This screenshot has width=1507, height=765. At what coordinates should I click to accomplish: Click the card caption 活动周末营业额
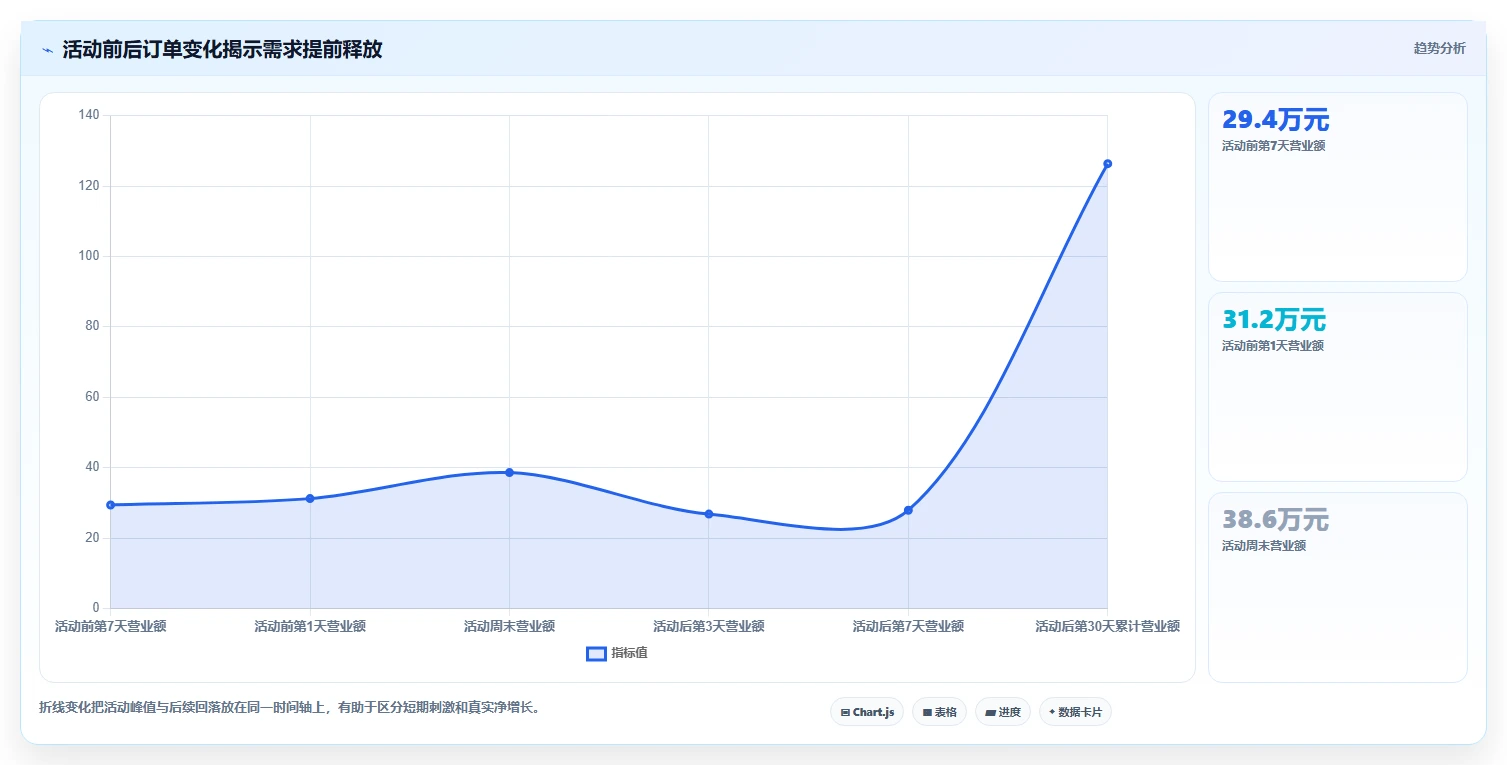coord(1264,546)
